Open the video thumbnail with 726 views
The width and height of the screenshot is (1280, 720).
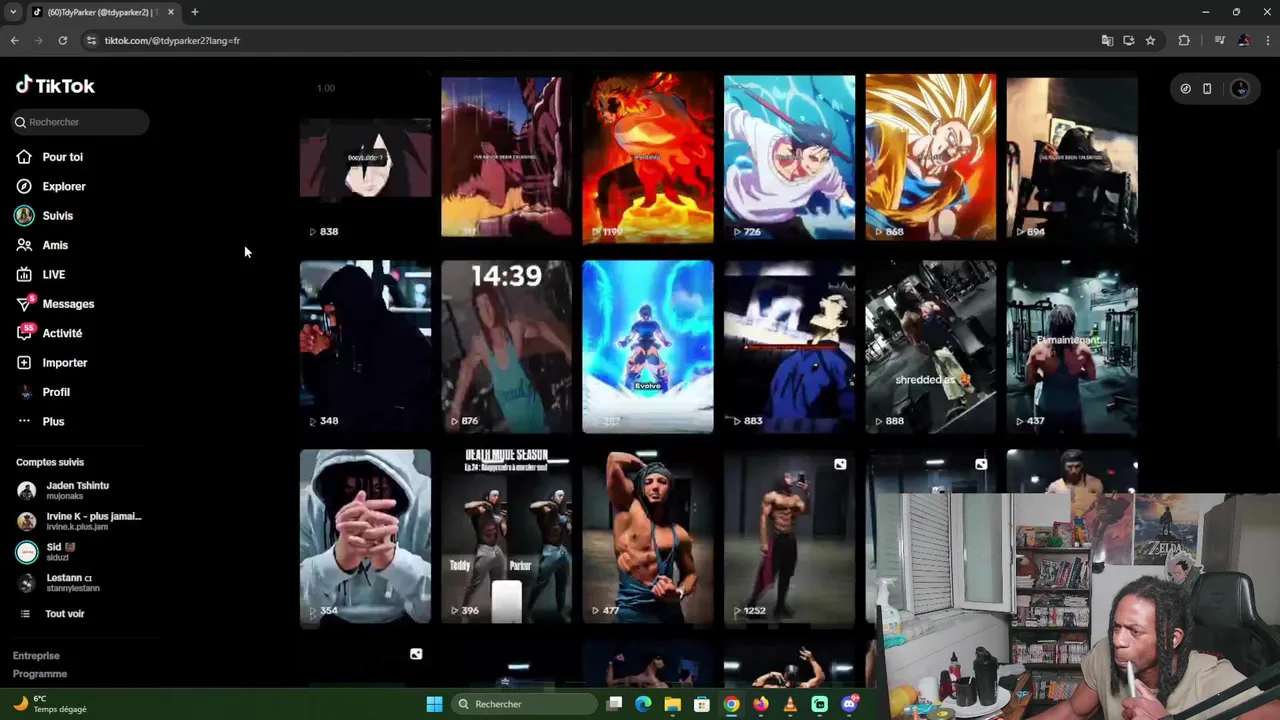tap(789, 158)
